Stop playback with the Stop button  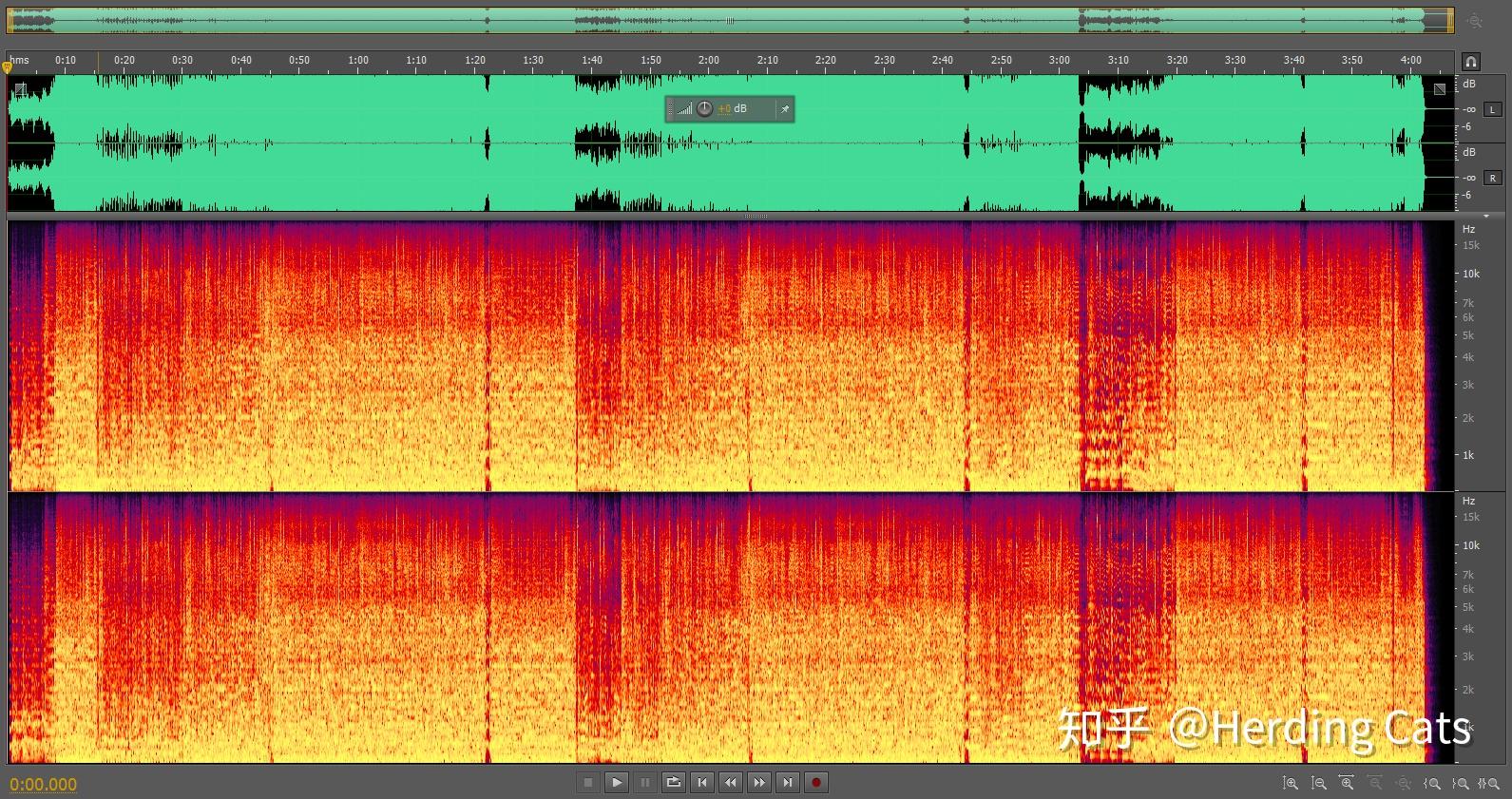tap(588, 783)
